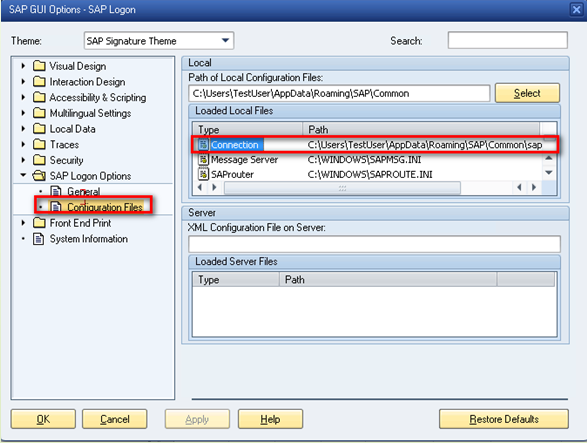The height and width of the screenshot is (443, 587).
Task: Click the leftmost scroll-left arrow in local files list
Action: click(x=200, y=187)
